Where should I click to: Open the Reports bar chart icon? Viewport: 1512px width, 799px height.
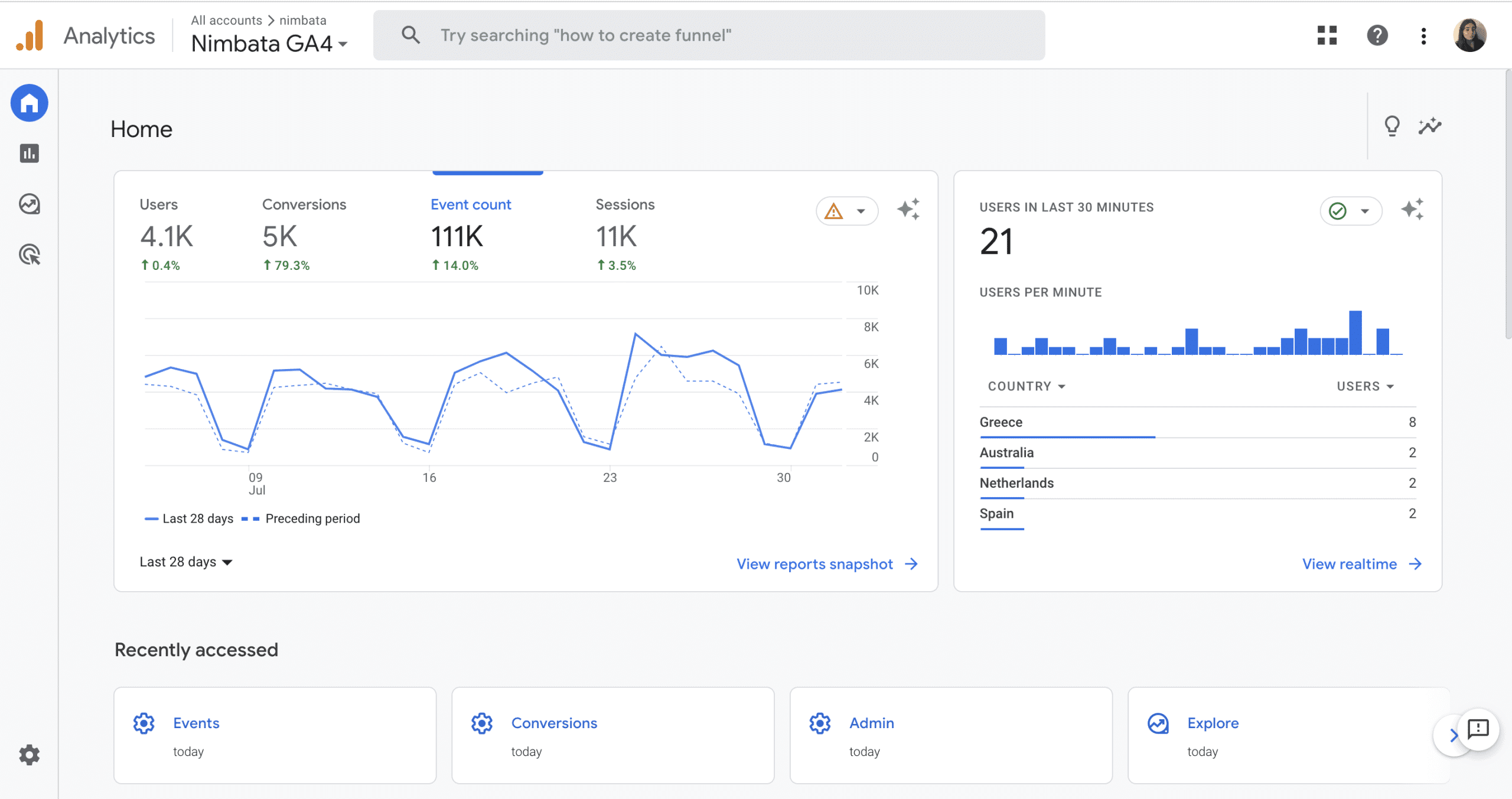coord(29,154)
